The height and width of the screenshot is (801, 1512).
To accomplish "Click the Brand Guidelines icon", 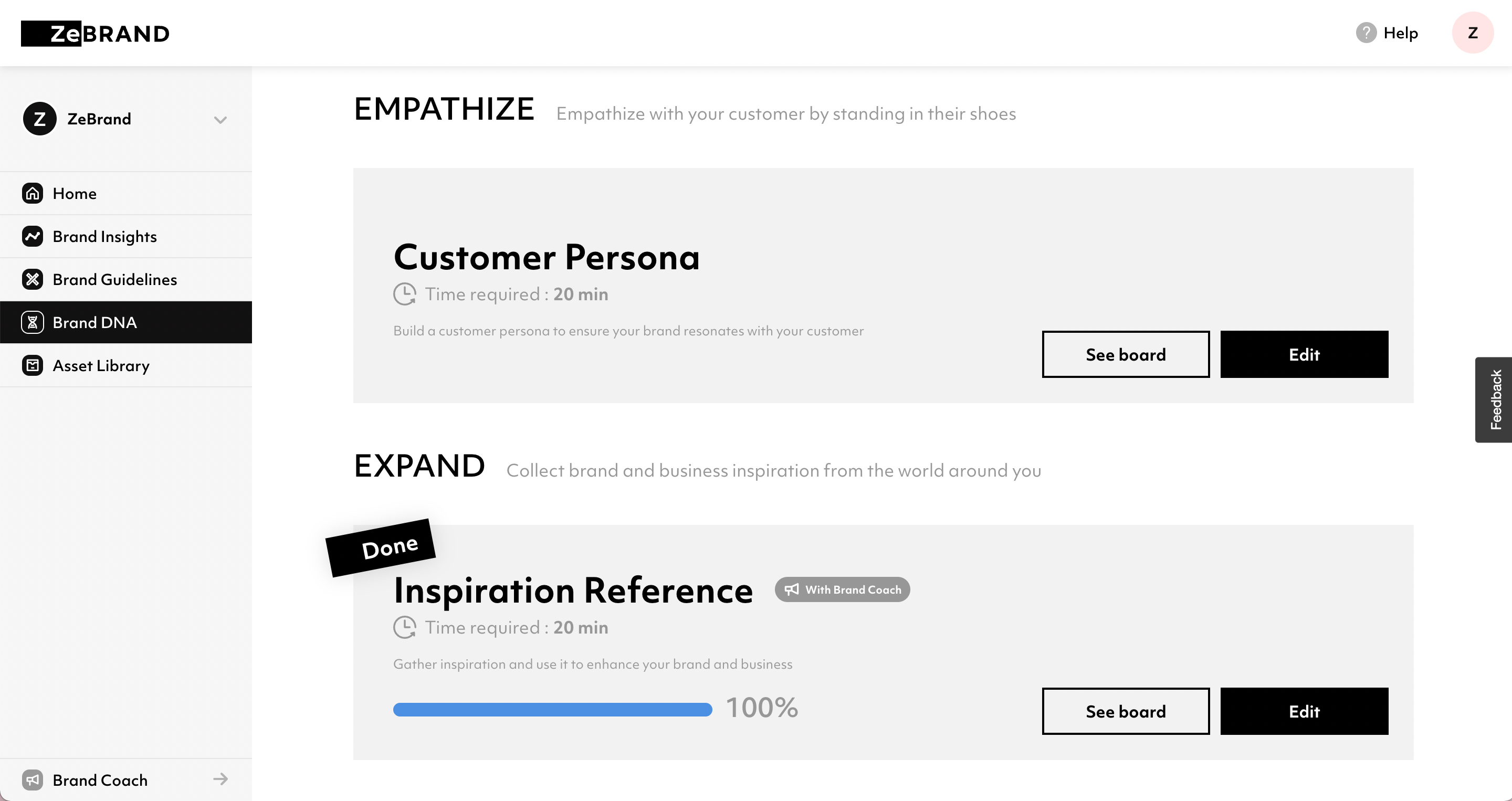I will (x=33, y=279).
